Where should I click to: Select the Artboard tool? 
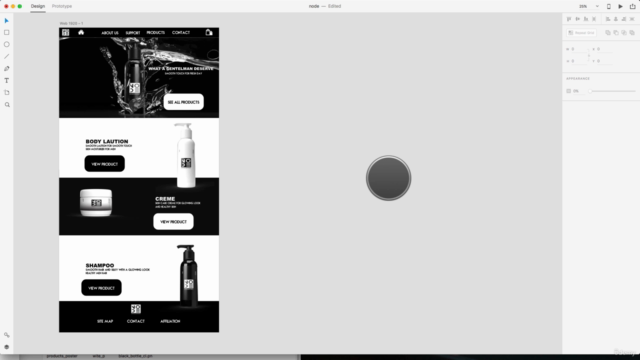click(7, 93)
